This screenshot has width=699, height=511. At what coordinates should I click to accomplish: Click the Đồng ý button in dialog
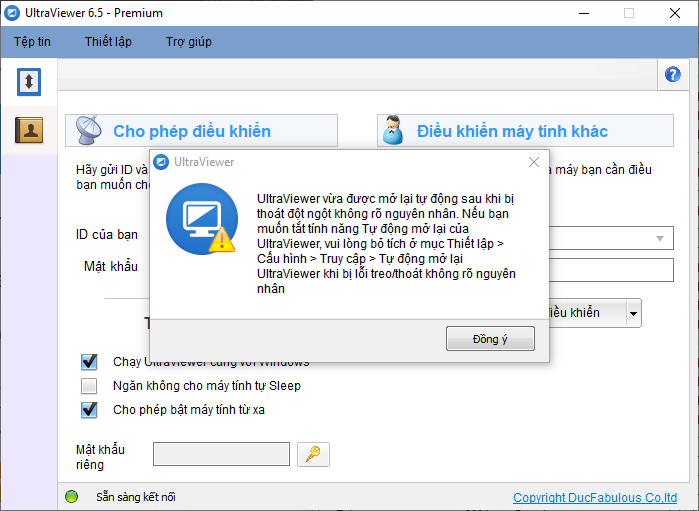(x=490, y=339)
